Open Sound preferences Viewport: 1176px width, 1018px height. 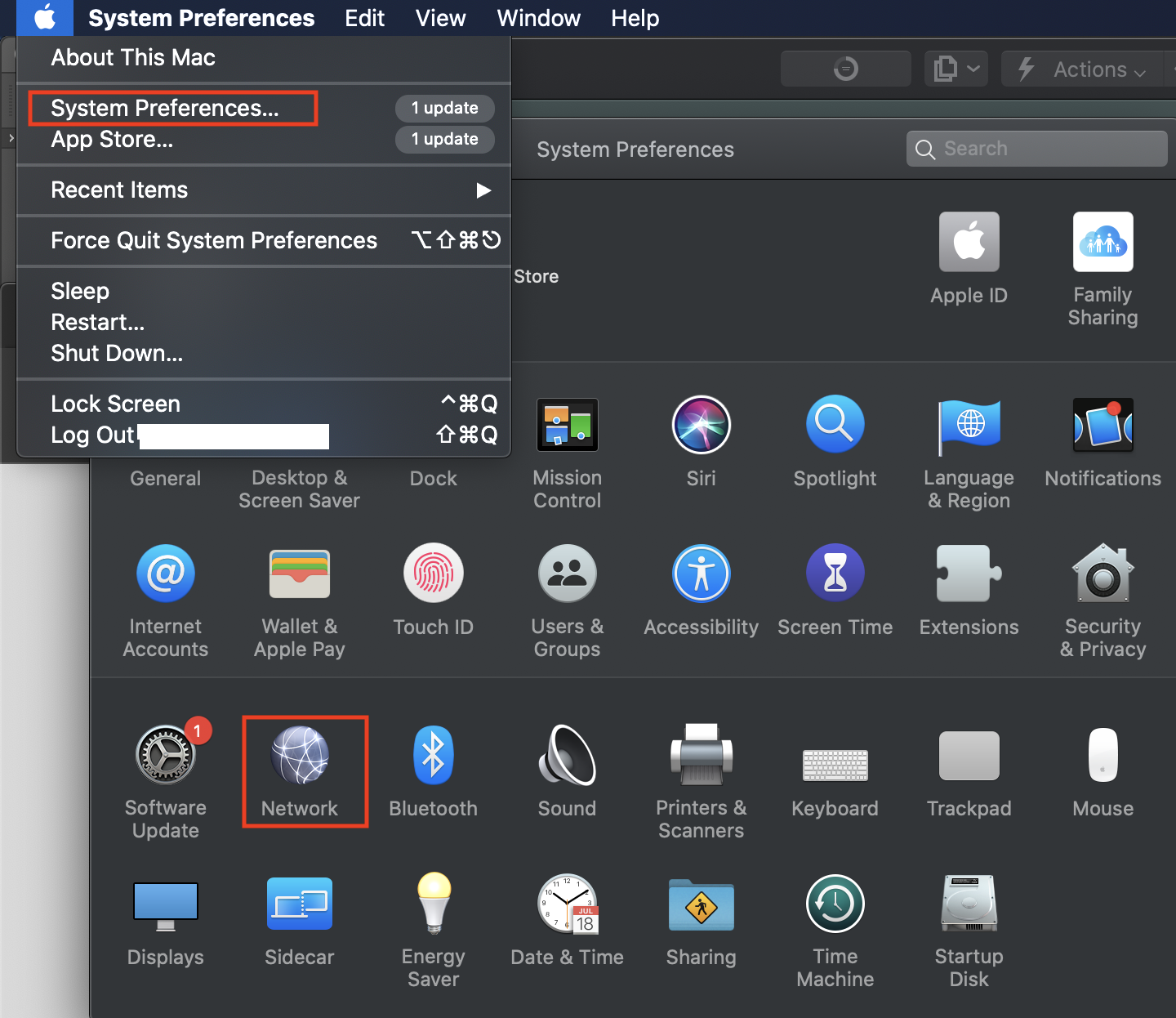[x=567, y=772]
